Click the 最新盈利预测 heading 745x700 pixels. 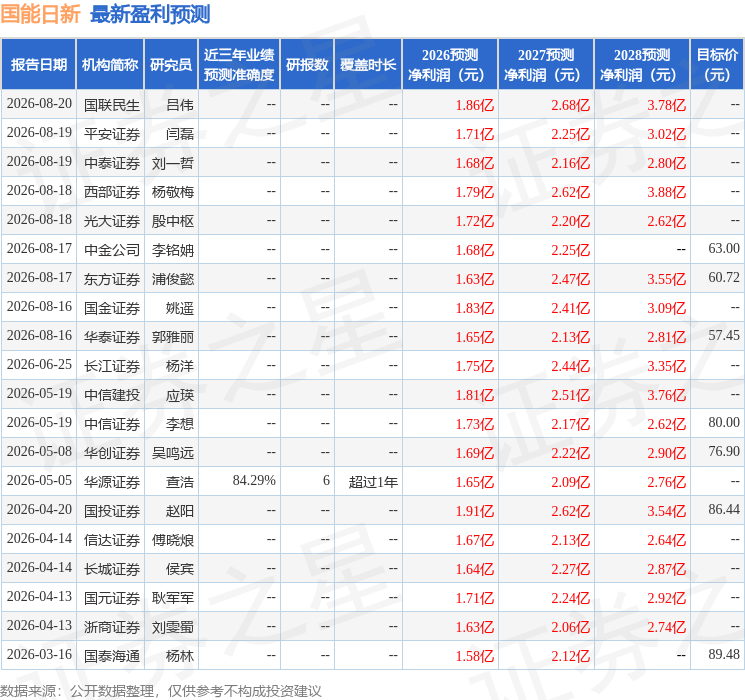tap(150, 14)
